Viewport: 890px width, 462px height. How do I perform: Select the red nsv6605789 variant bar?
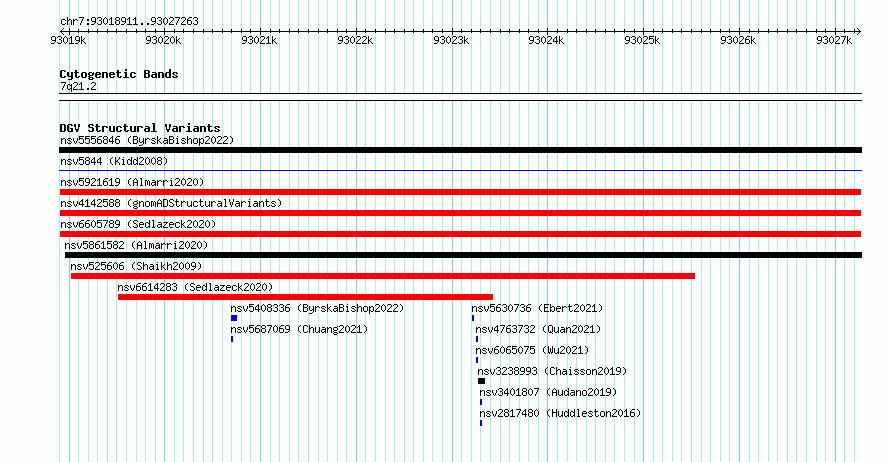point(460,234)
